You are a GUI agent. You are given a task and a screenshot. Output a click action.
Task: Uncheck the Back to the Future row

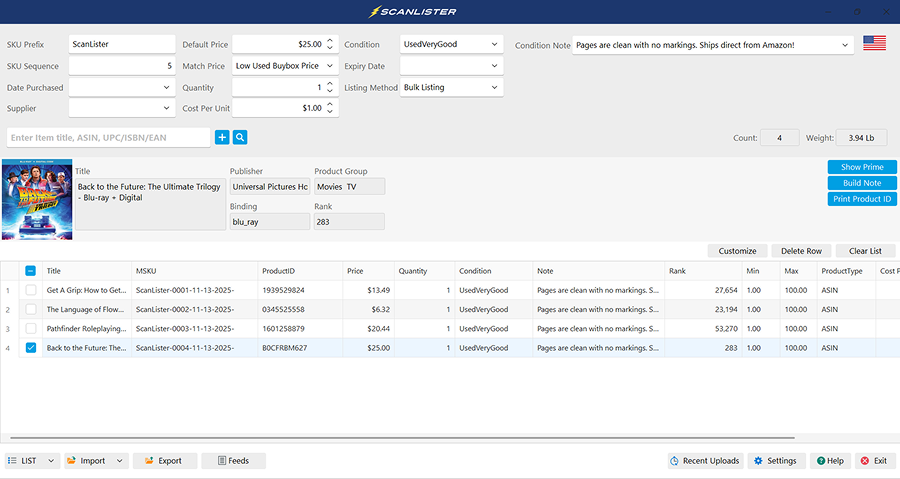[x=30, y=348]
